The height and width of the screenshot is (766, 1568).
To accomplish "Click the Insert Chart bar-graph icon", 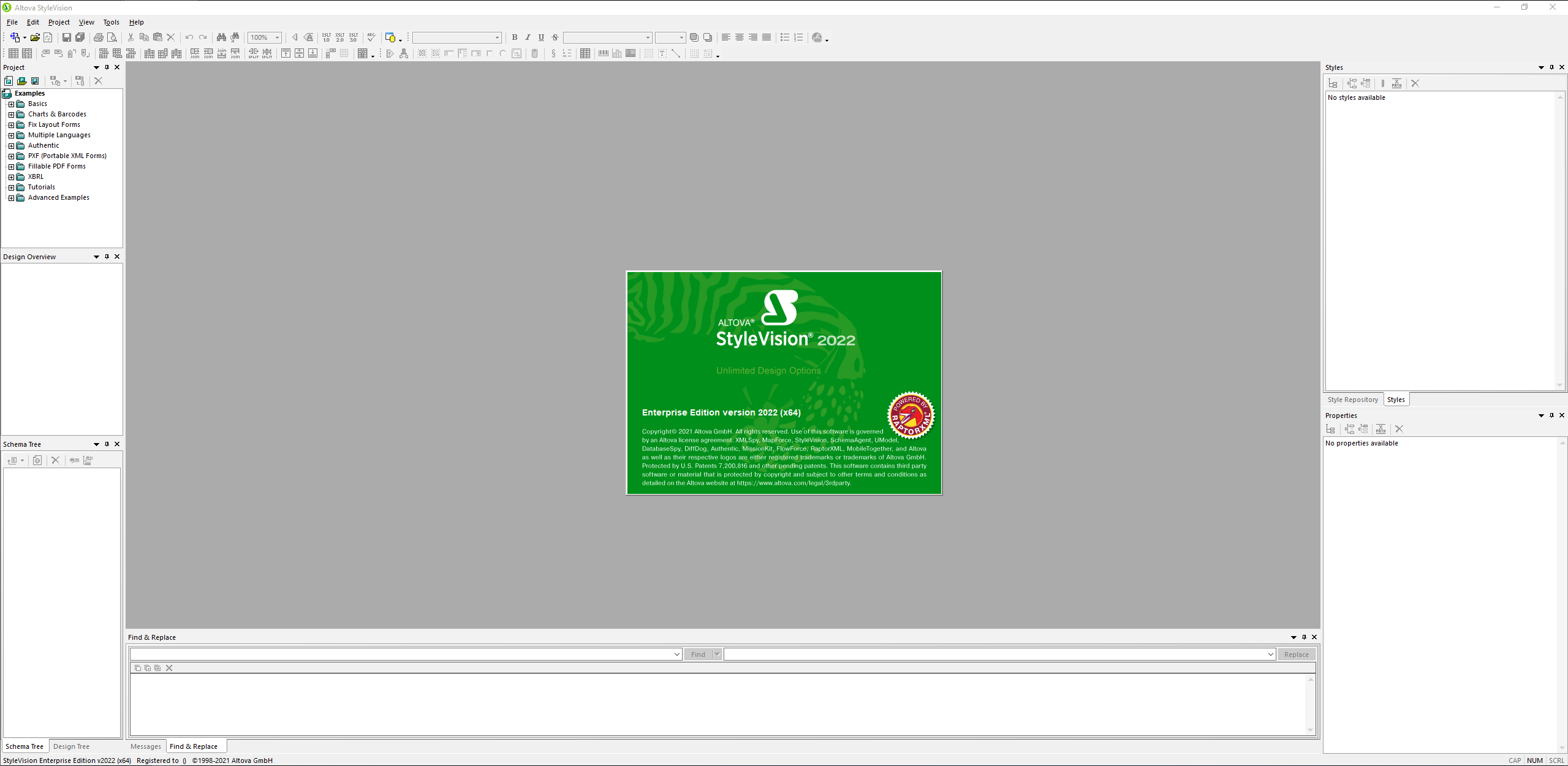I will point(617,54).
